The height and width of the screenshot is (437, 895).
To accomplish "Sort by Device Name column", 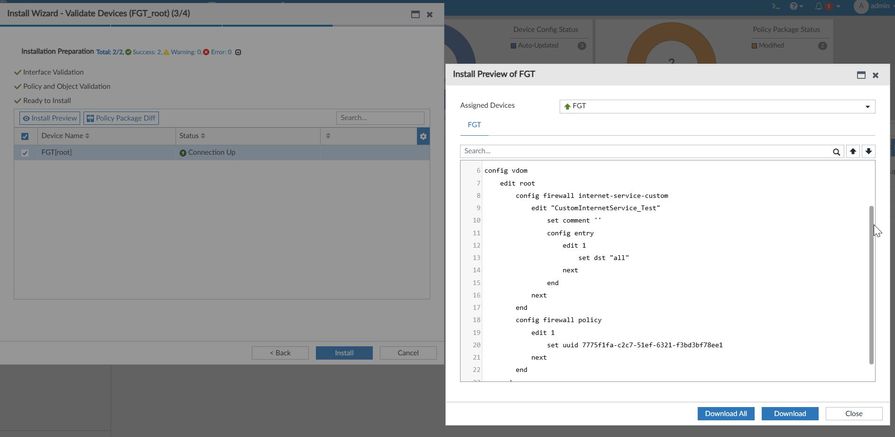I will click(65, 136).
